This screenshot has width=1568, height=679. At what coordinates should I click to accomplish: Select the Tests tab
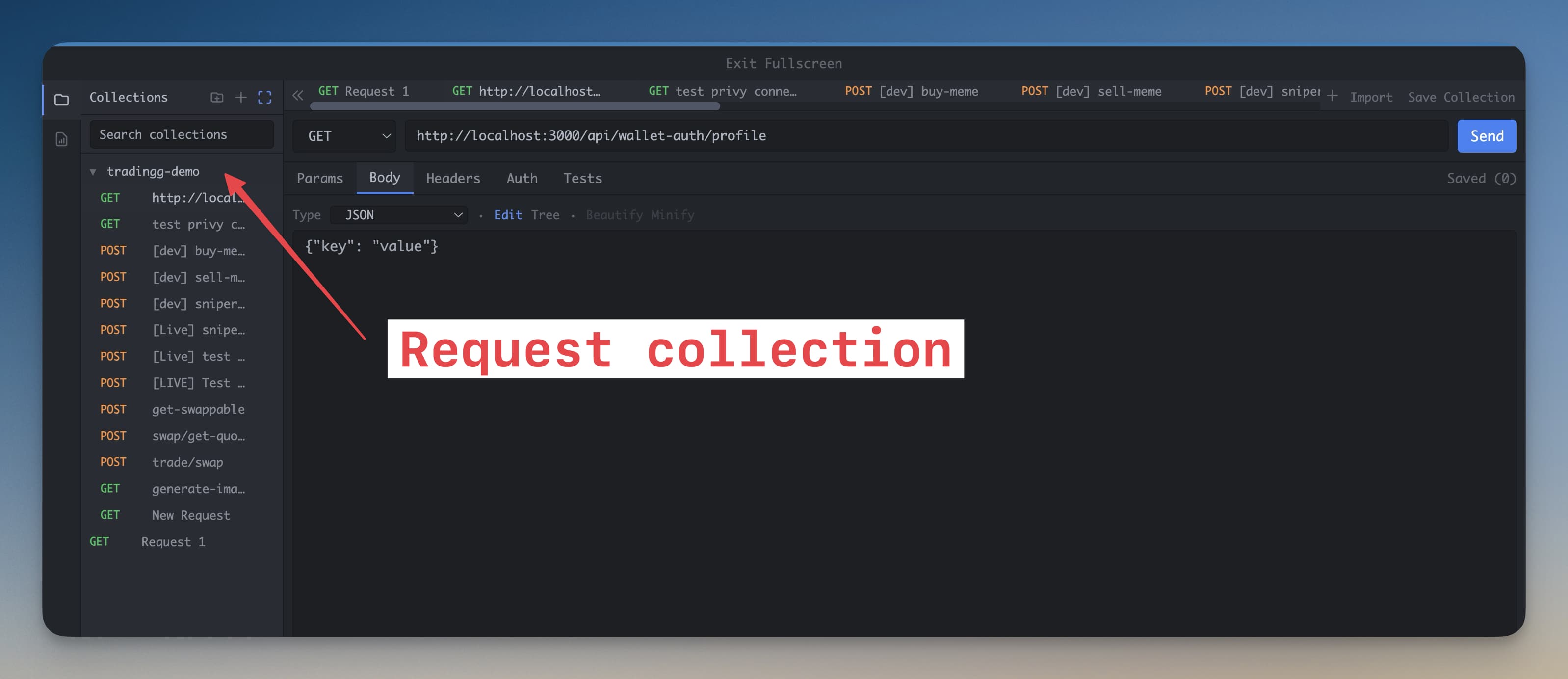(582, 178)
